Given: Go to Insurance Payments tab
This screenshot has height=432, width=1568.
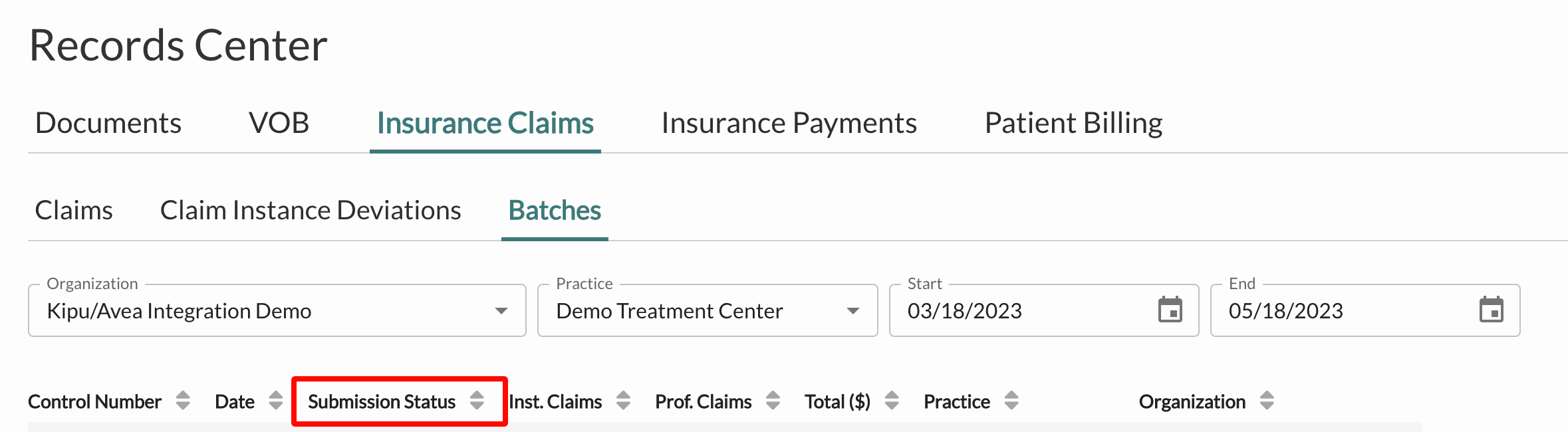Looking at the screenshot, I should pos(789,124).
